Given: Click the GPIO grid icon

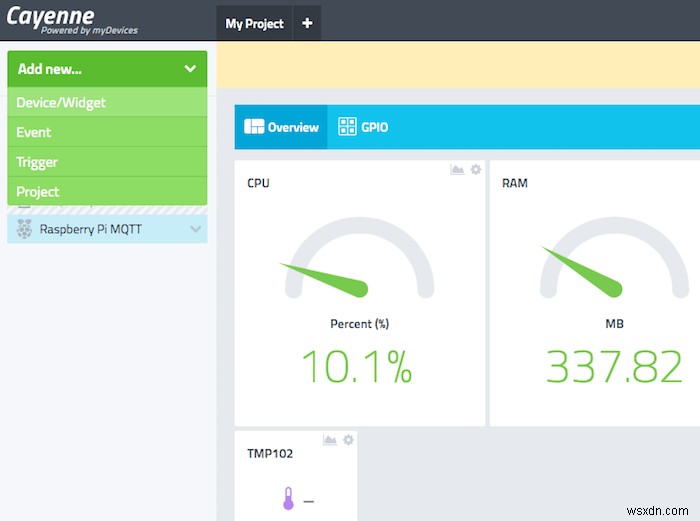Looking at the screenshot, I should coord(347,127).
